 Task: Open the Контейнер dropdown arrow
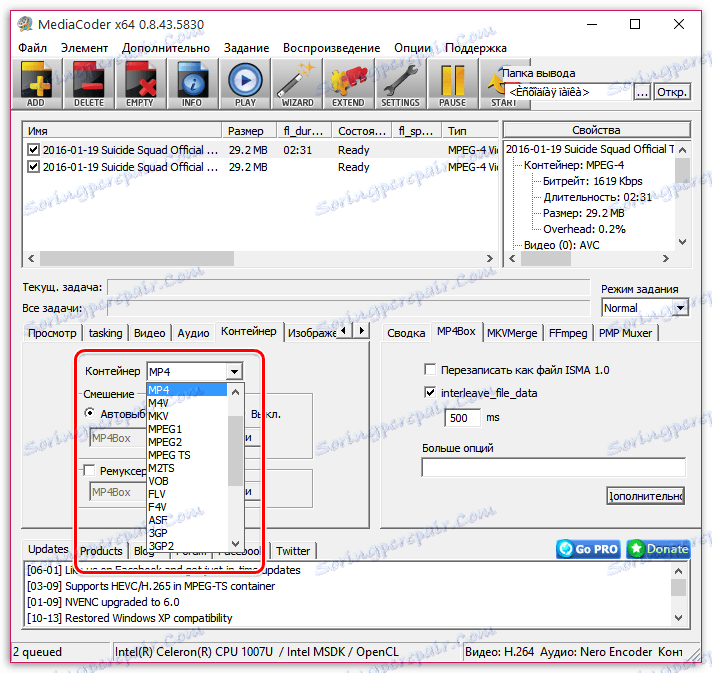[x=234, y=371]
